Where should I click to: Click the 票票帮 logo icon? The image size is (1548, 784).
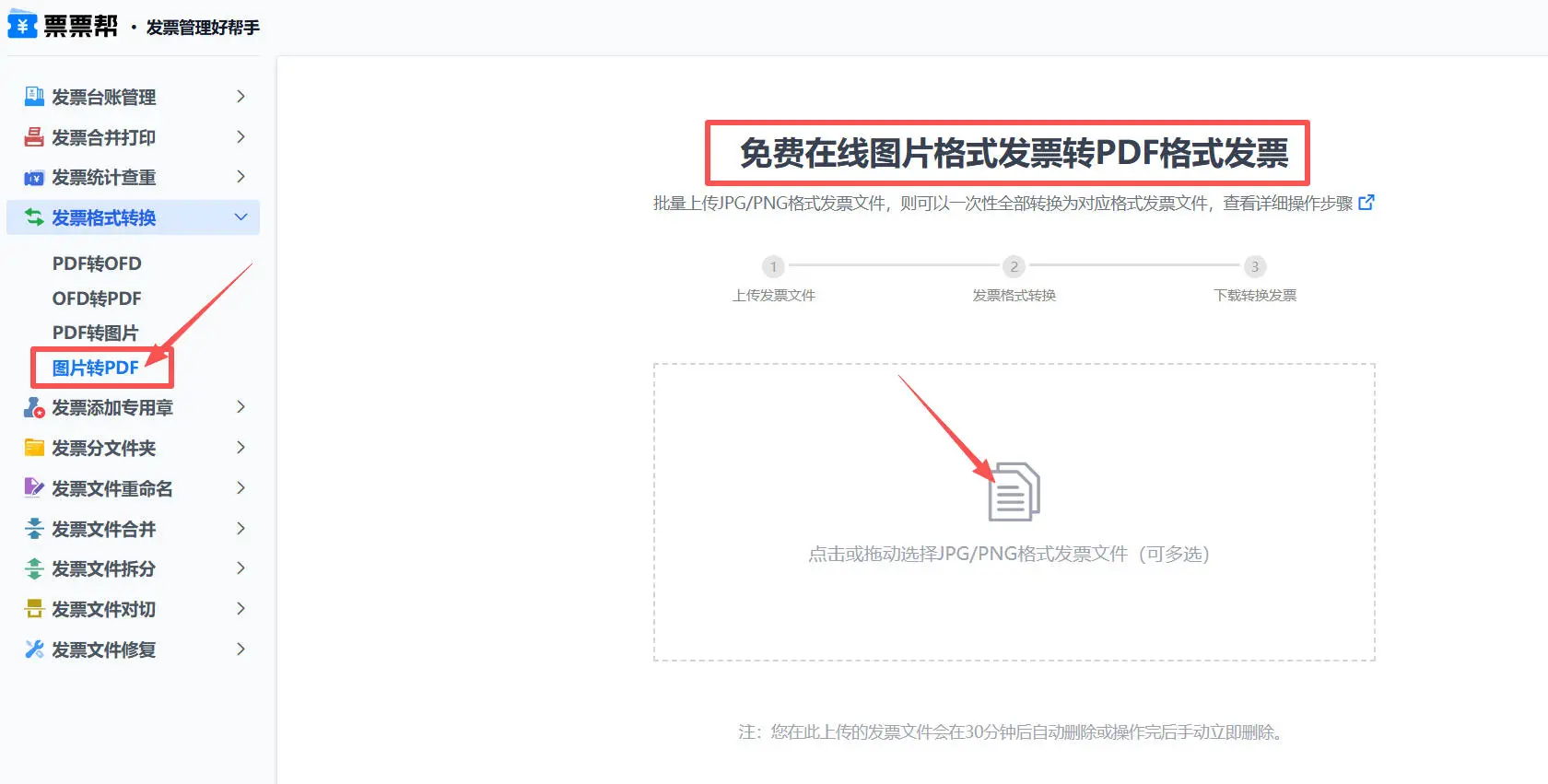tap(22, 25)
